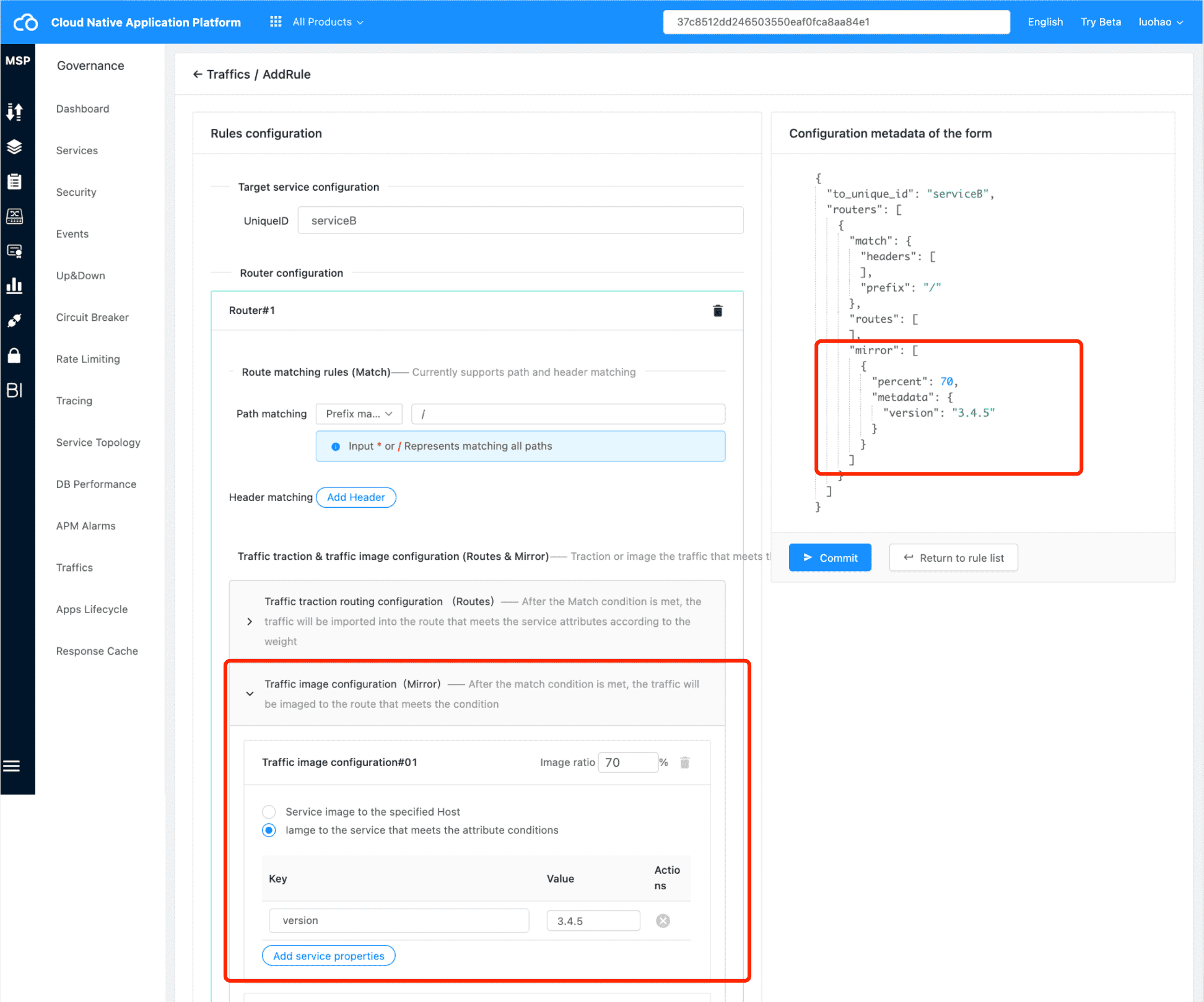
Task: Select the clipboard list rail icon
Action: (x=14, y=181)
